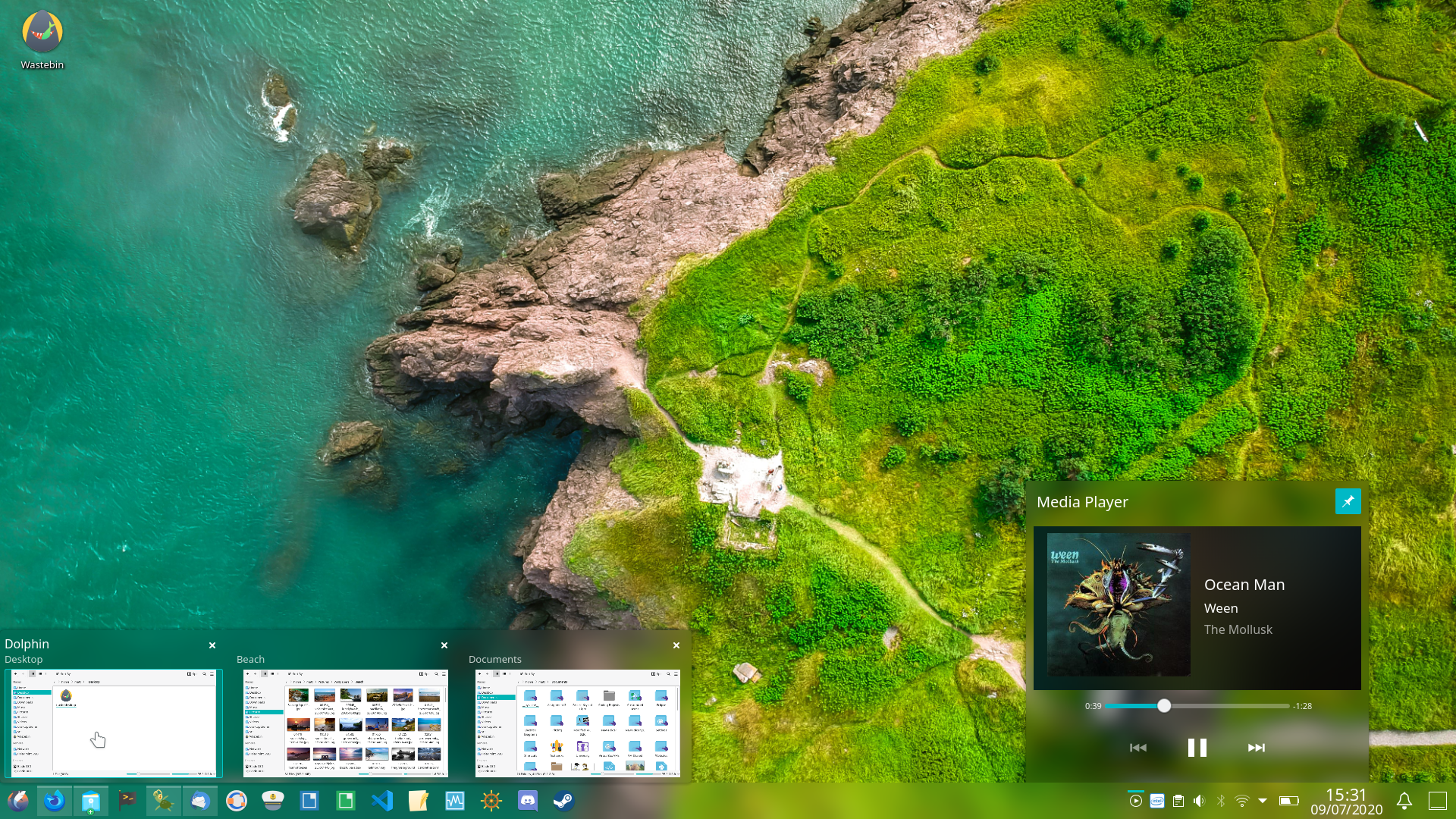Click the Show Desktop button in panel
The width and height of the screenshot is (1456, 819).
(x=1438, y=801)
